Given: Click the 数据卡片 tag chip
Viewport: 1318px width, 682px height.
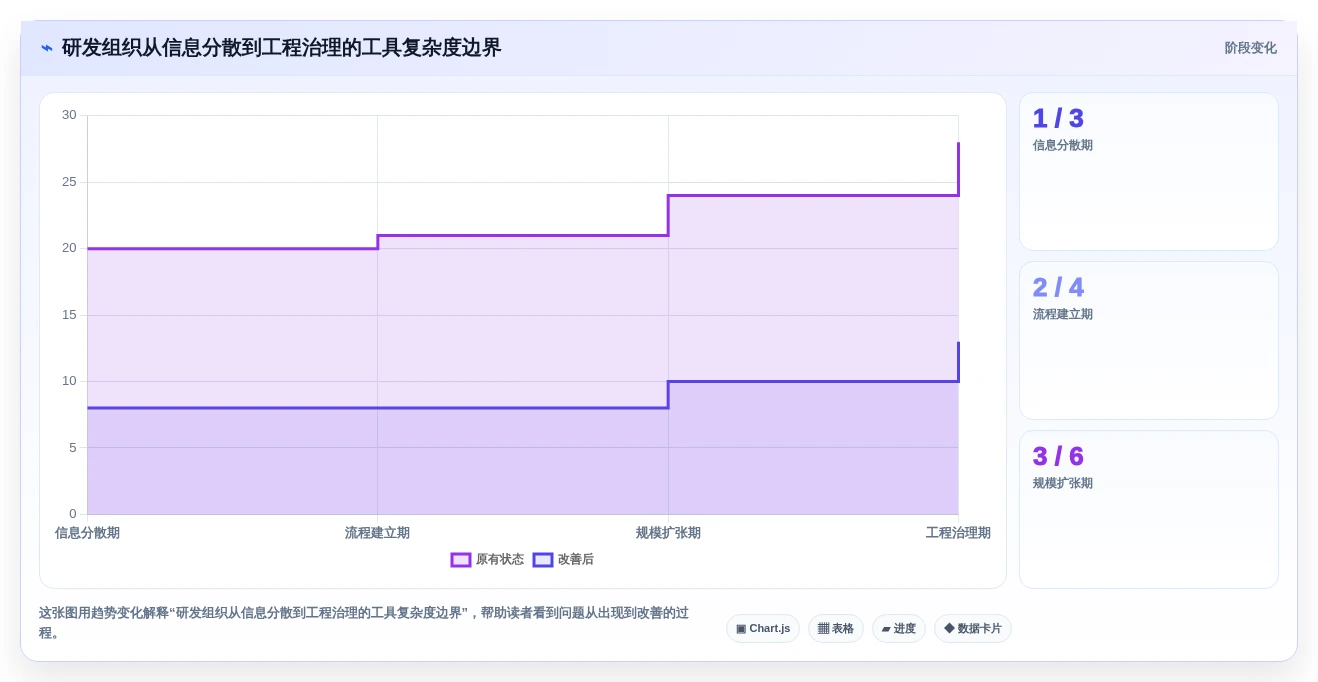Looking at the screenshot, I should point(973,629).
